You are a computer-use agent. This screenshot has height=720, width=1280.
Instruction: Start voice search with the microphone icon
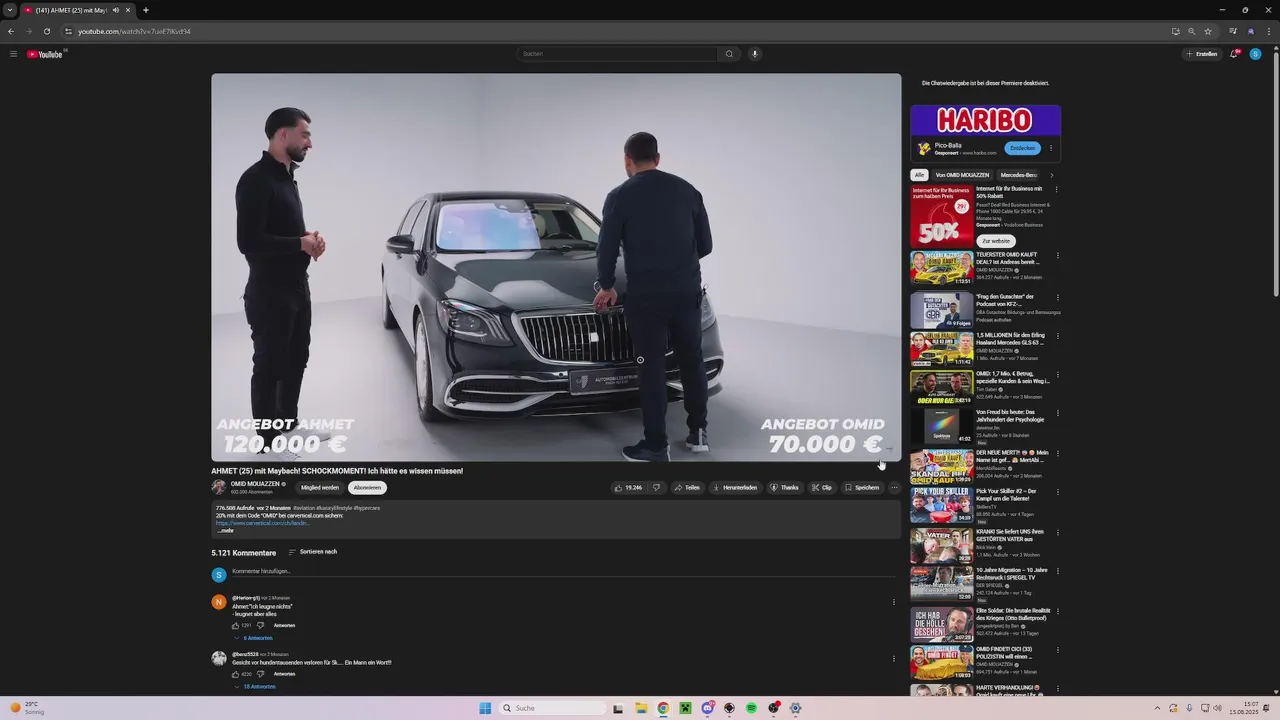coord(755,54)
